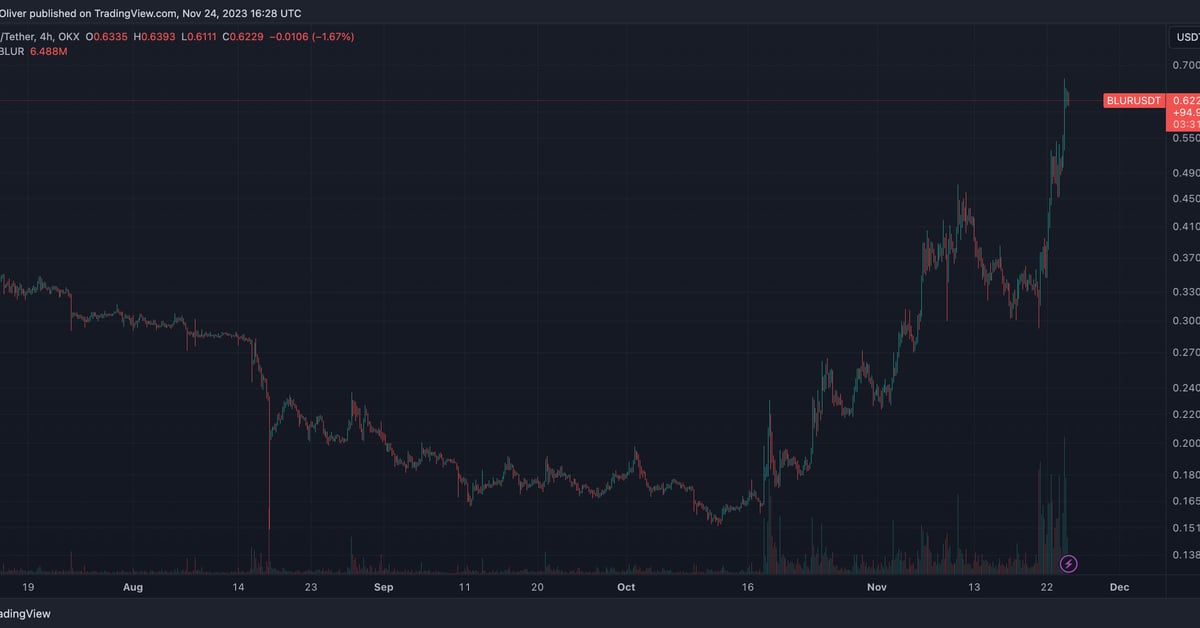Click the 'Oct' date on time axis

[626, 588]
